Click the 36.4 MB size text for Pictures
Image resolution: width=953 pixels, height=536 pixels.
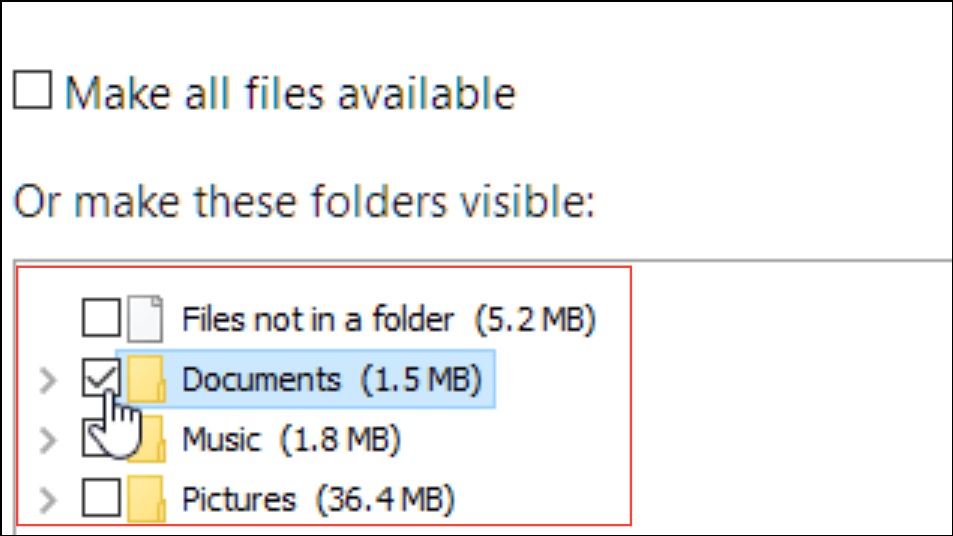[x=385, y=500]
